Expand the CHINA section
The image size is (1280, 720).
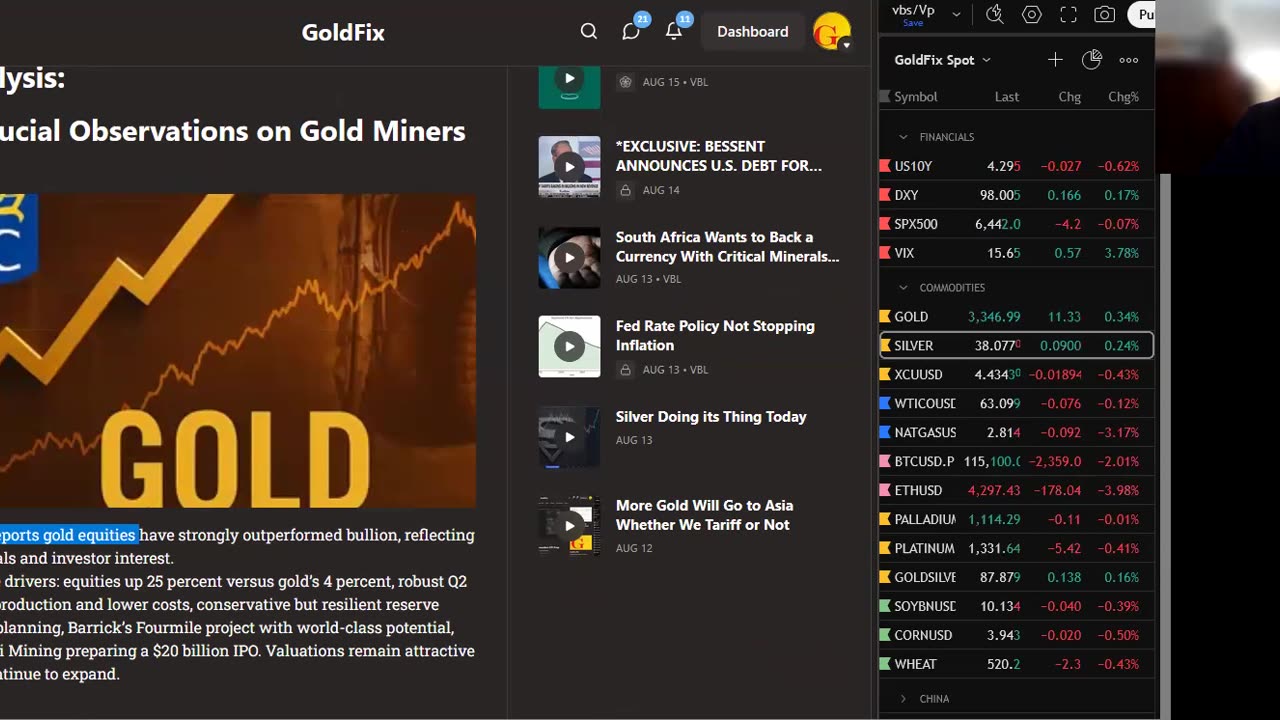(x=903, y=699)
